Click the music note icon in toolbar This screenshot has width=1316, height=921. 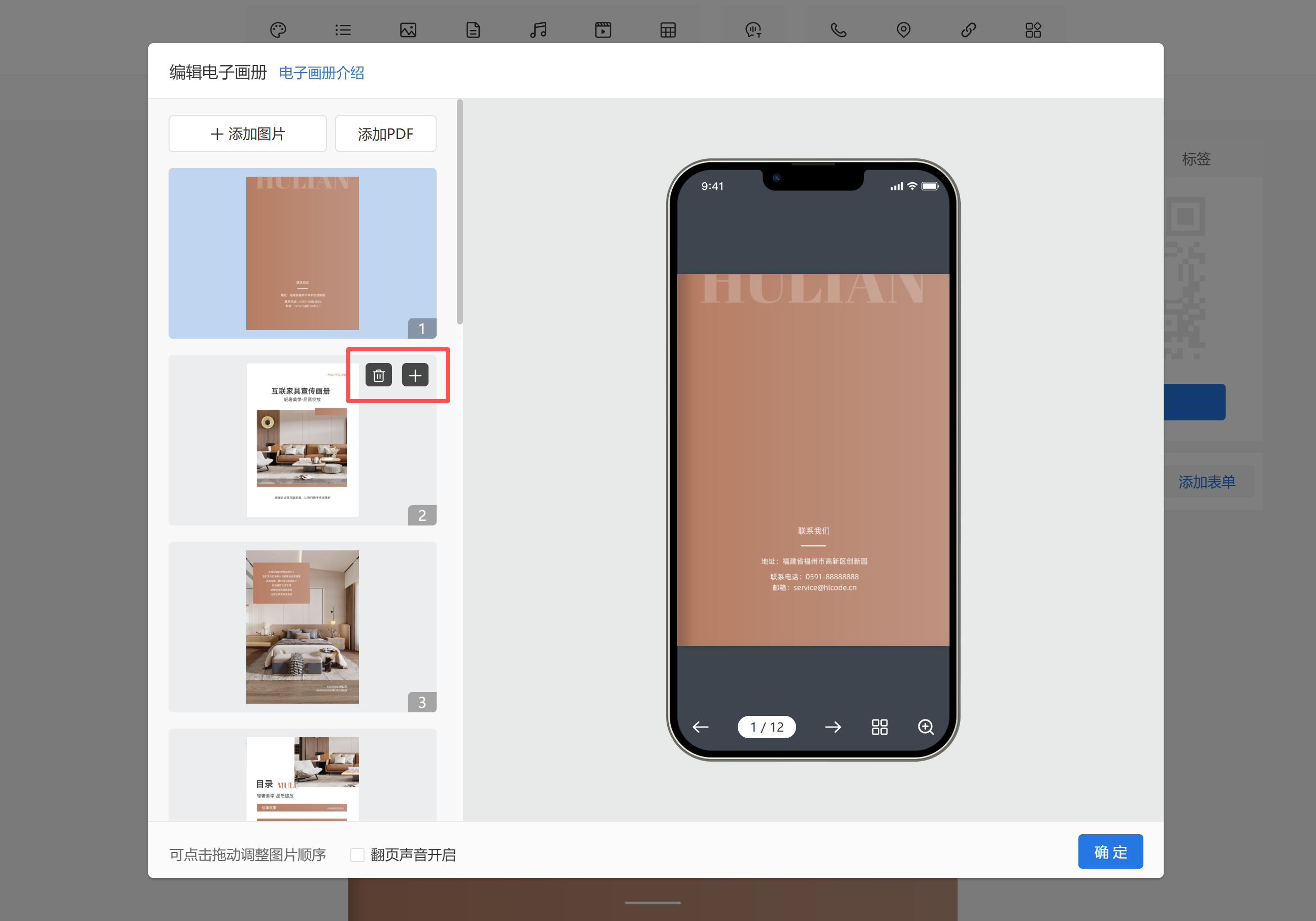click(538, 30)
